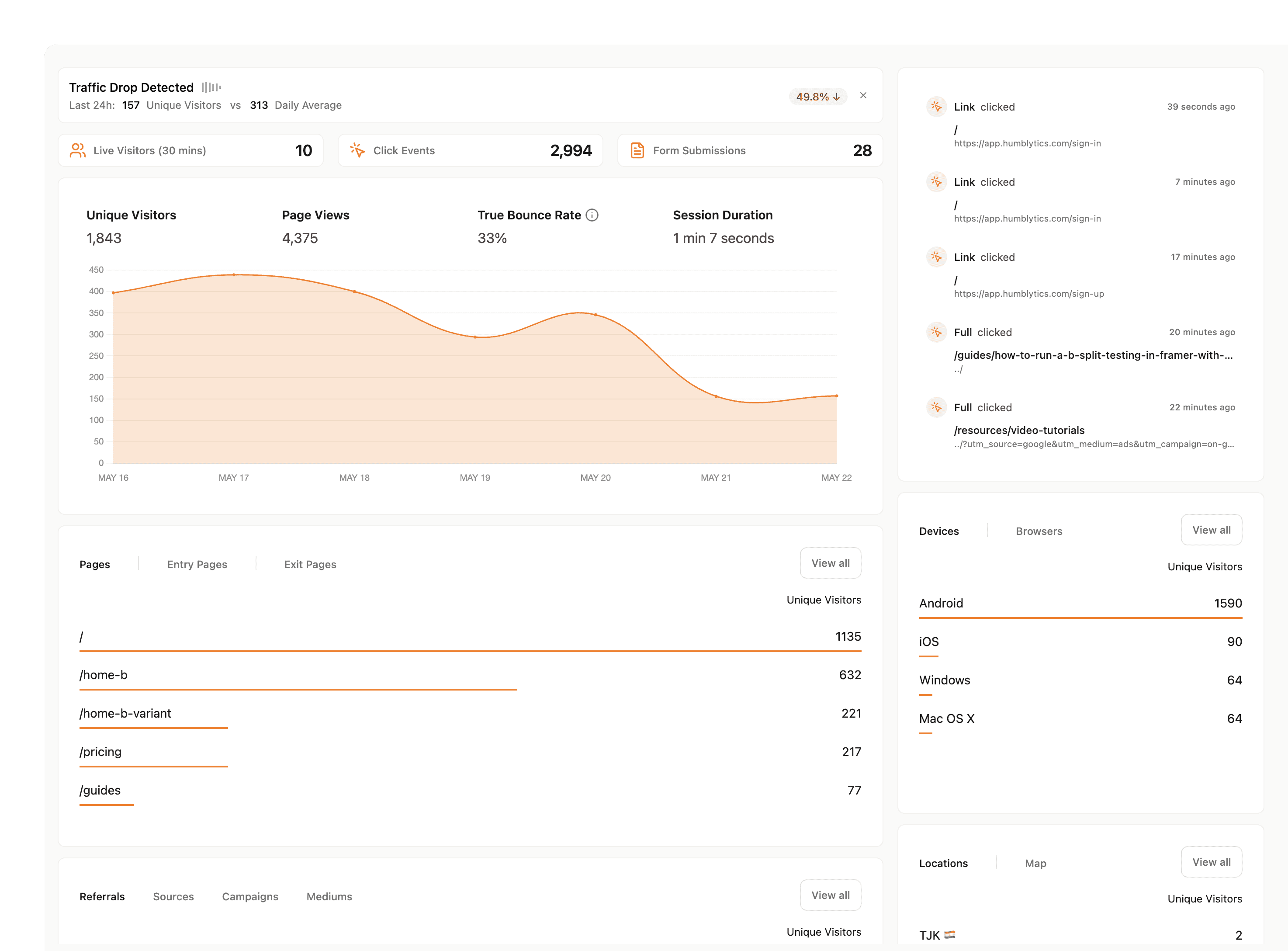Click the click icon for the 22 minutes ago event
This screenshot has width=1288, height=951.
[x=936, y=408]
